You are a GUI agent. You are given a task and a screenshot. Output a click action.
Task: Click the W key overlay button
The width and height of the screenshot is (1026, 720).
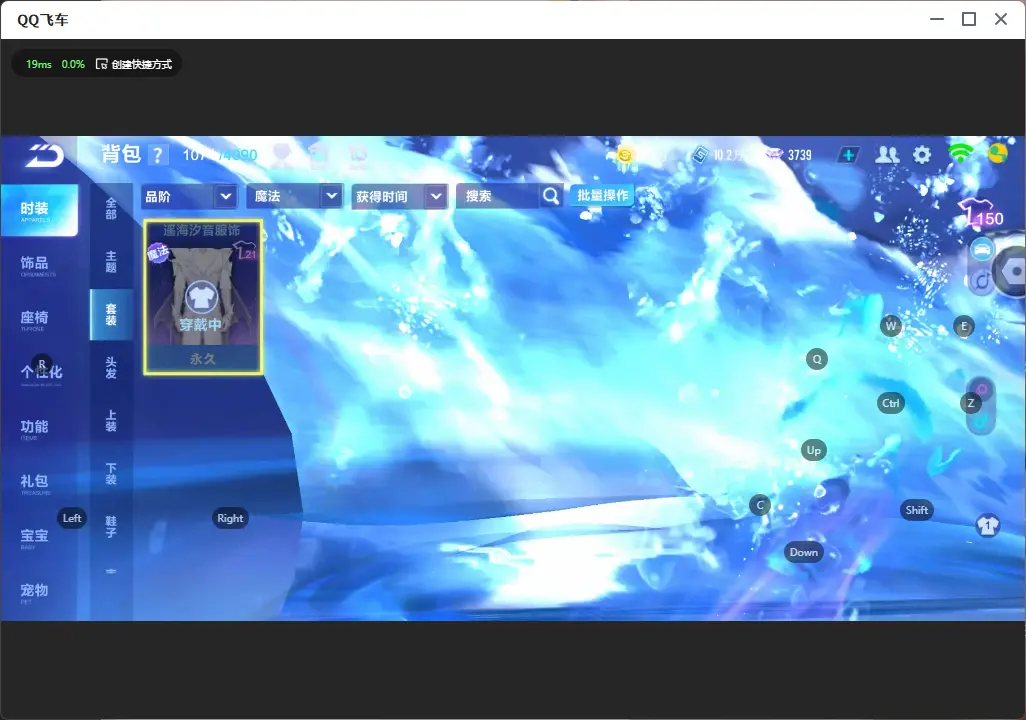(891, 326)
